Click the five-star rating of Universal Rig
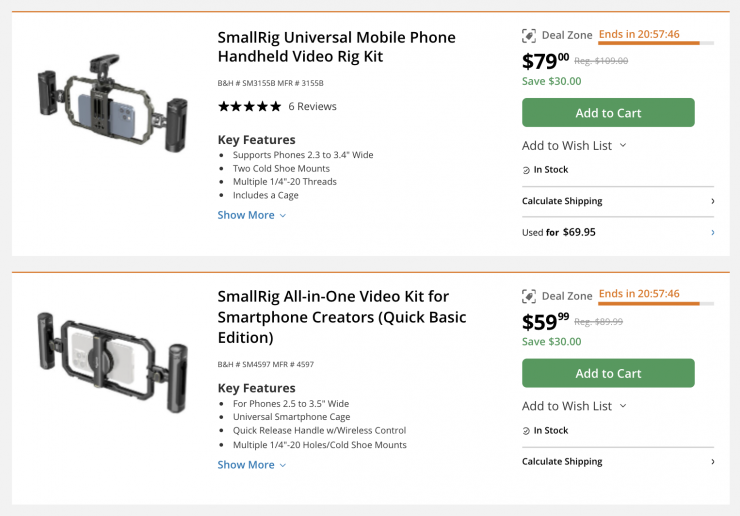 (x=249, y=106)
